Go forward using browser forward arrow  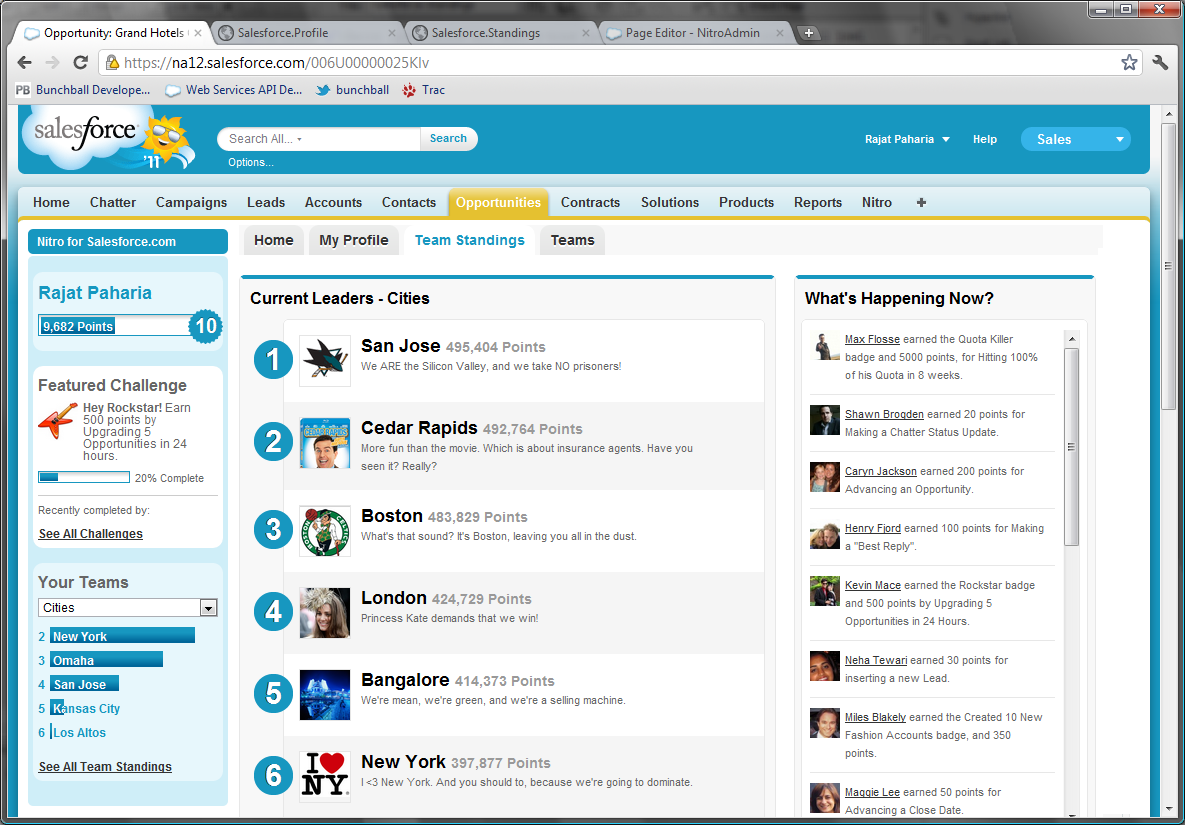pyautogui.click(x=52, y=63)
